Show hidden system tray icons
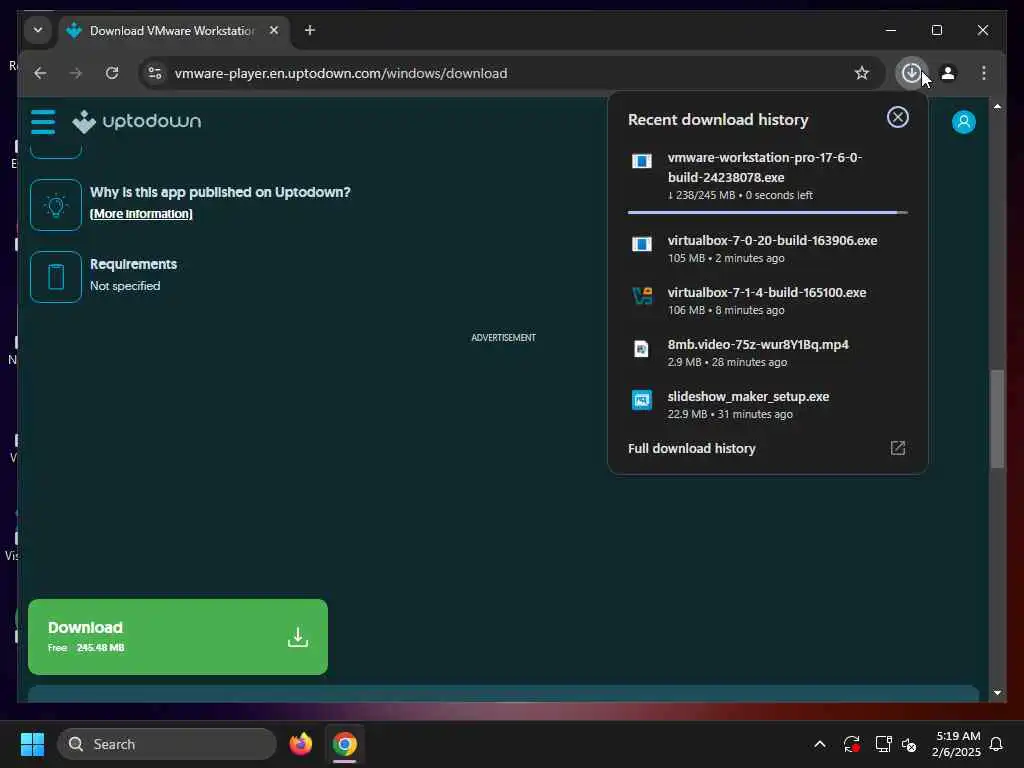 [820, 744]
